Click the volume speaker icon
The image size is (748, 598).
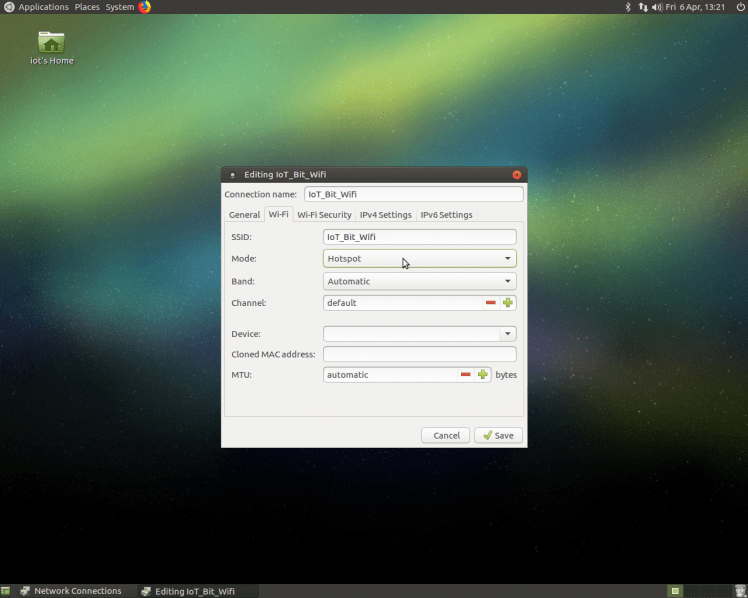(x=656, y=7)
